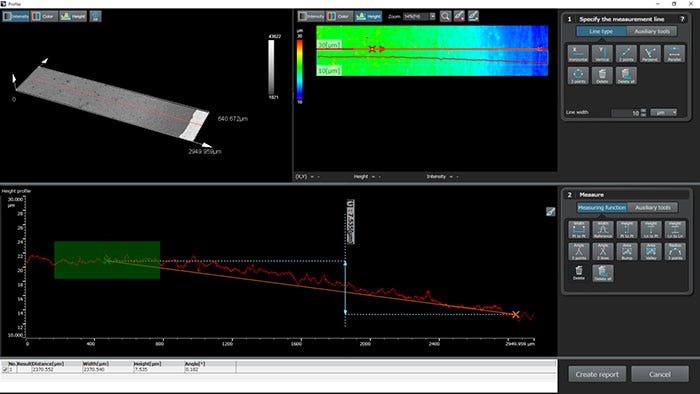This screenshot has height=394, width=700.
Task: Select Area Valley measurement
Action: pyautogui.click(x=651, y=251)
